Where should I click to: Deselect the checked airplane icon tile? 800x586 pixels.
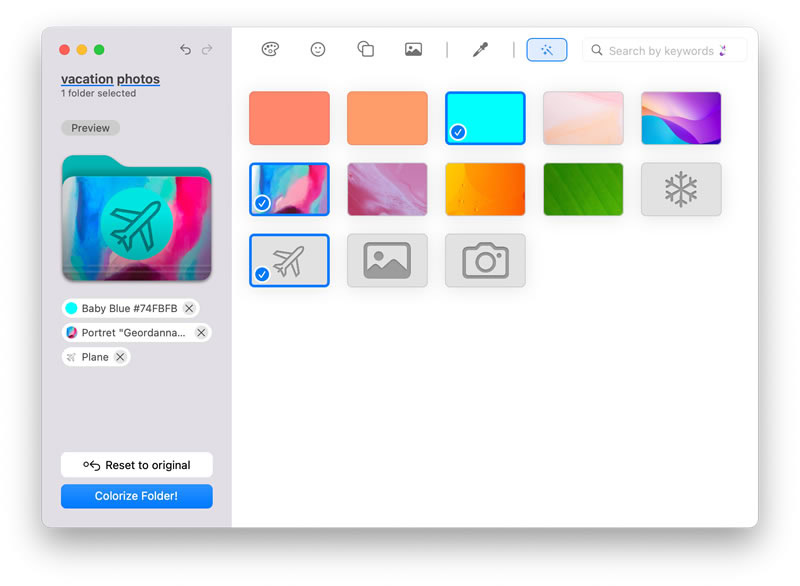[x=289, y=261]
